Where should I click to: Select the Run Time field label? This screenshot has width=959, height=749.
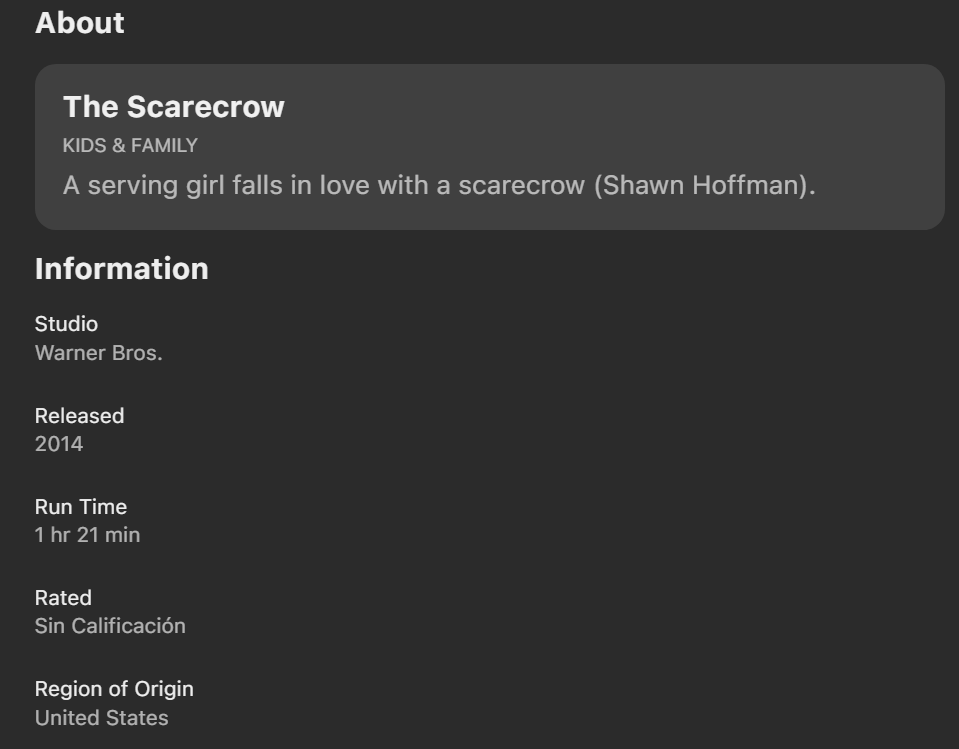click(x=81, y=507)
